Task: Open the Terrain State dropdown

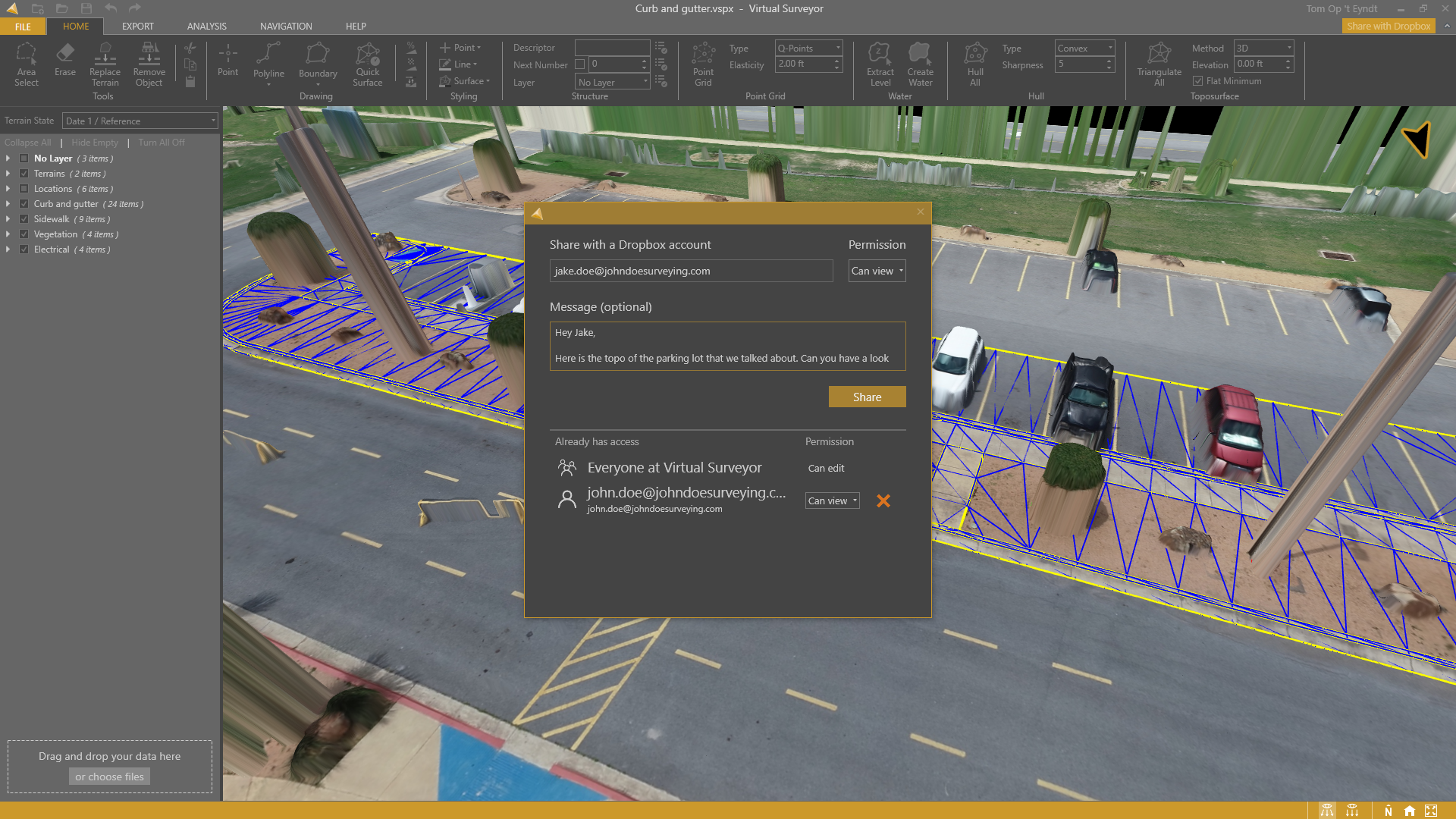Action: (x=140, y=121)
